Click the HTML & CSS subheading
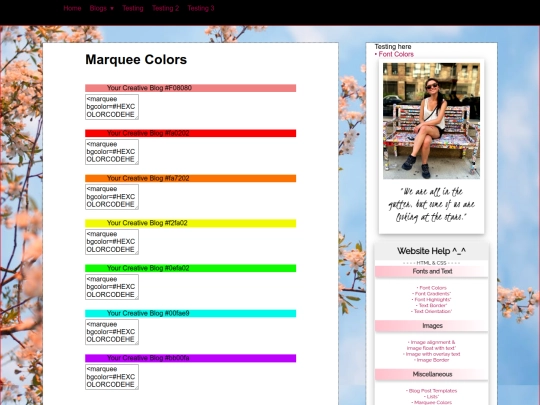This screenshot has width=540, height=405. click(x=432, y=263)
